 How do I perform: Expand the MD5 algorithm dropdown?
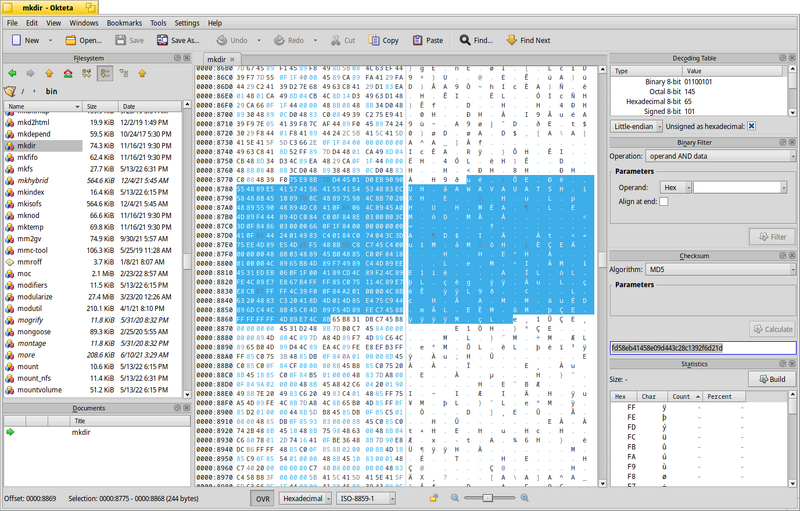tap(720, 269)
